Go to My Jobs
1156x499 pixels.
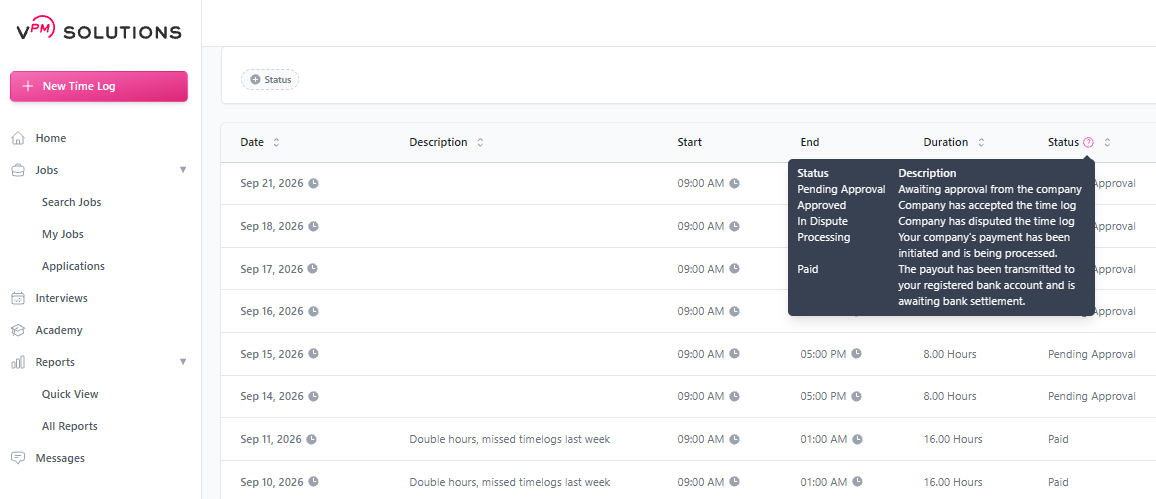63,234
